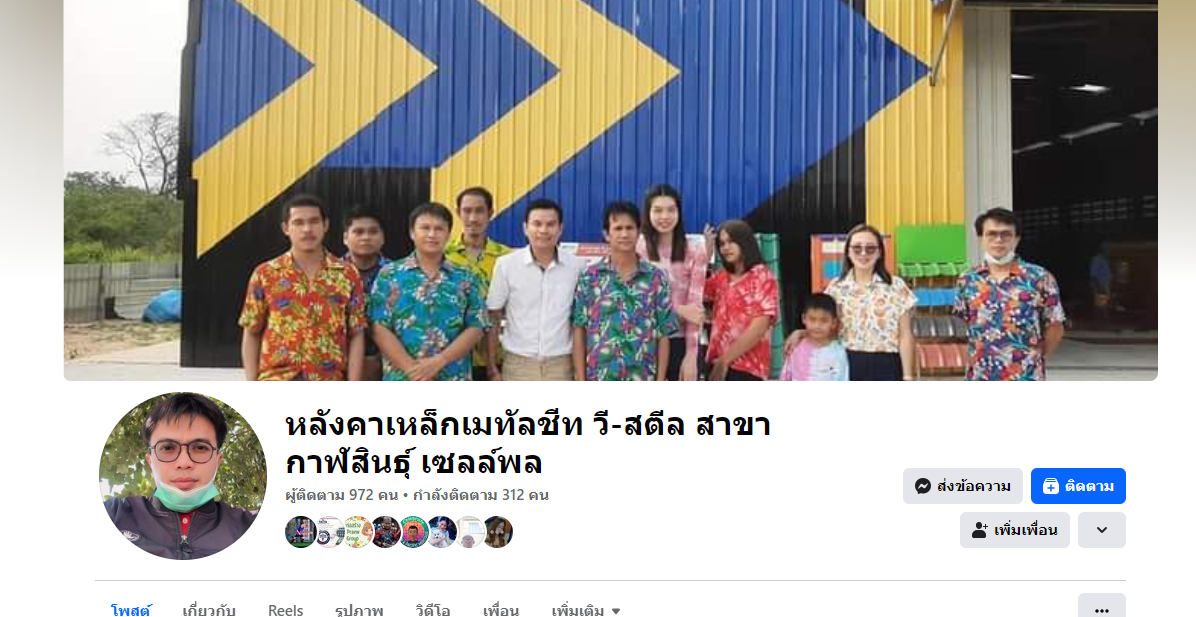Click the กำลังติดตาม 312 คน following link
The image size is (1196, 617).
coord(481,495)
